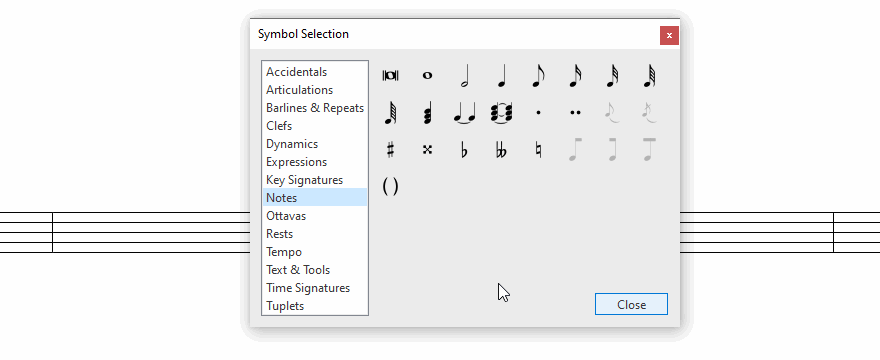Choose the parentheses symbol
This screenshot has height=360, width=880.
[x=390, y=186]
